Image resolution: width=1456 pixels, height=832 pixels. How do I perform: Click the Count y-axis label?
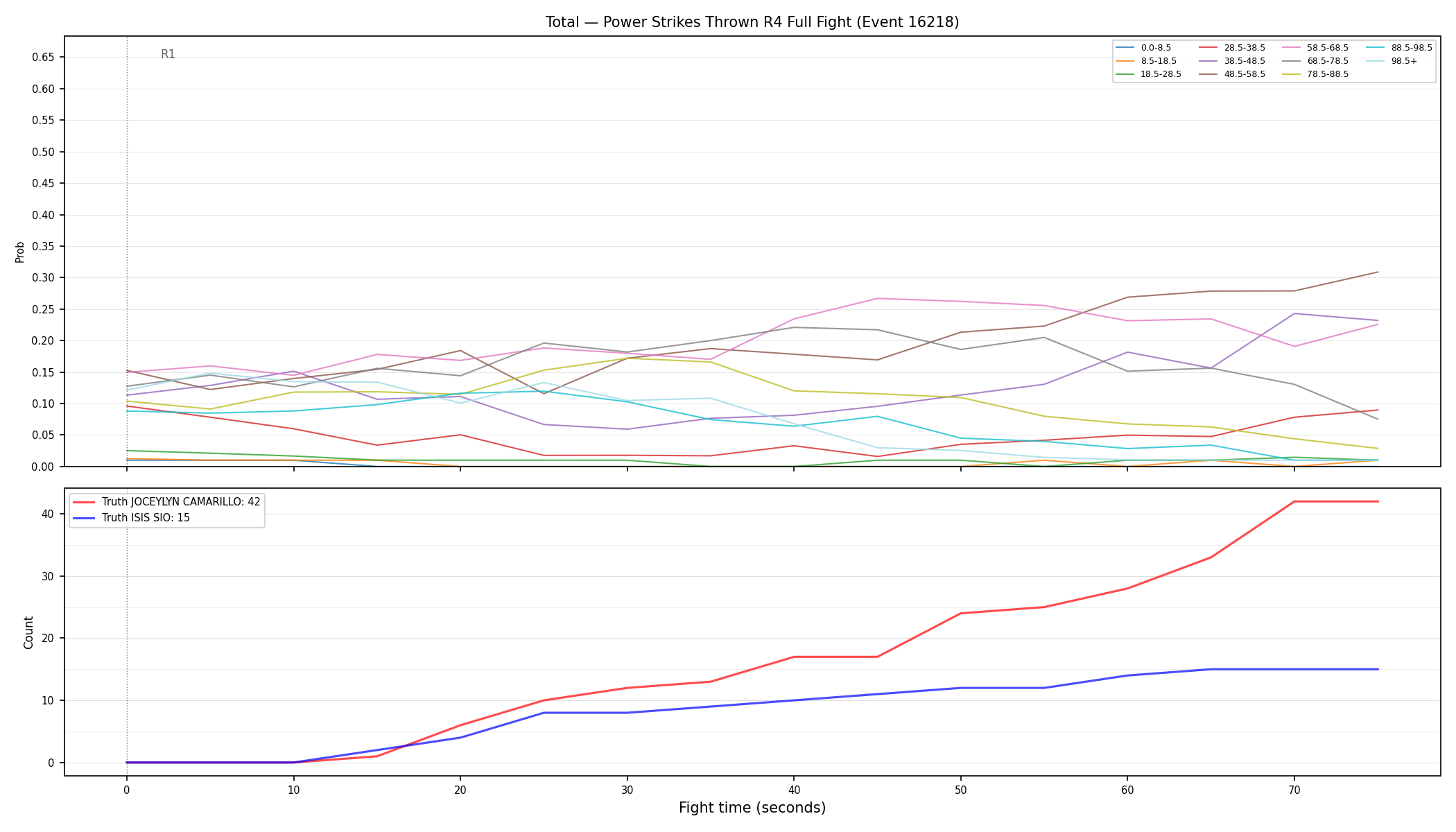[x=28, y=632]
